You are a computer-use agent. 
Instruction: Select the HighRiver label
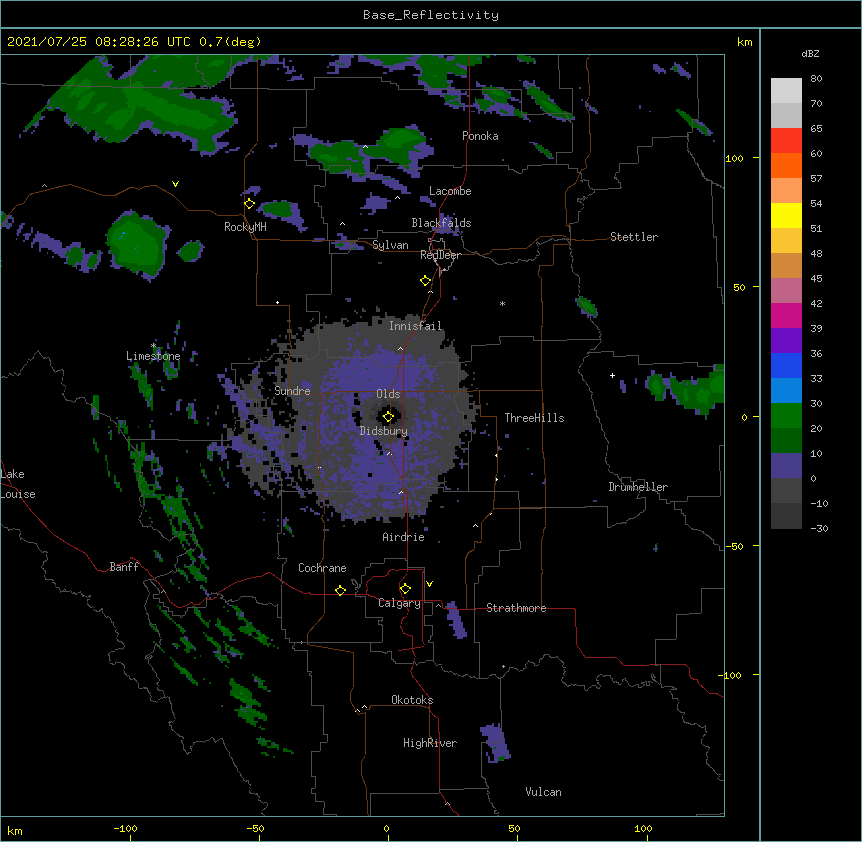430,743
